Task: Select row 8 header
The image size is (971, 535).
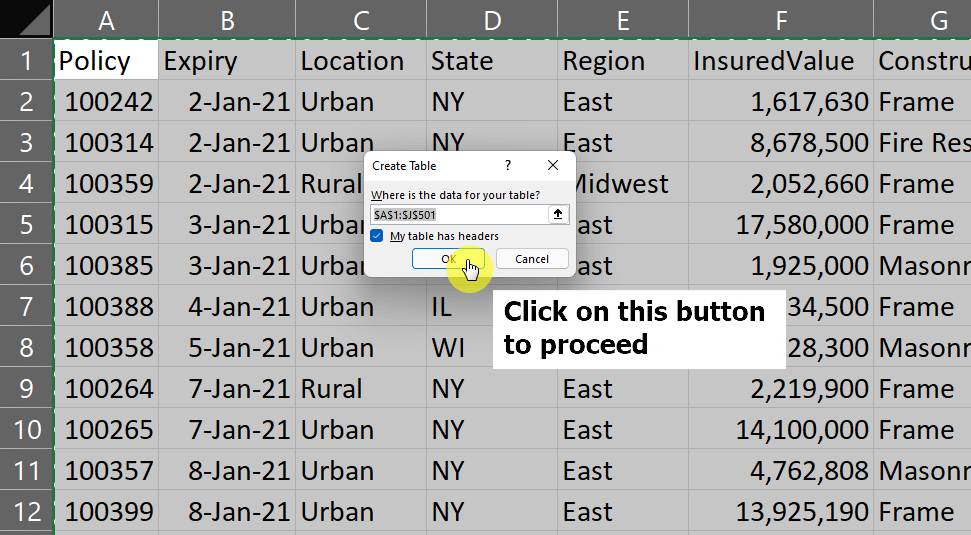Action: 27,347
